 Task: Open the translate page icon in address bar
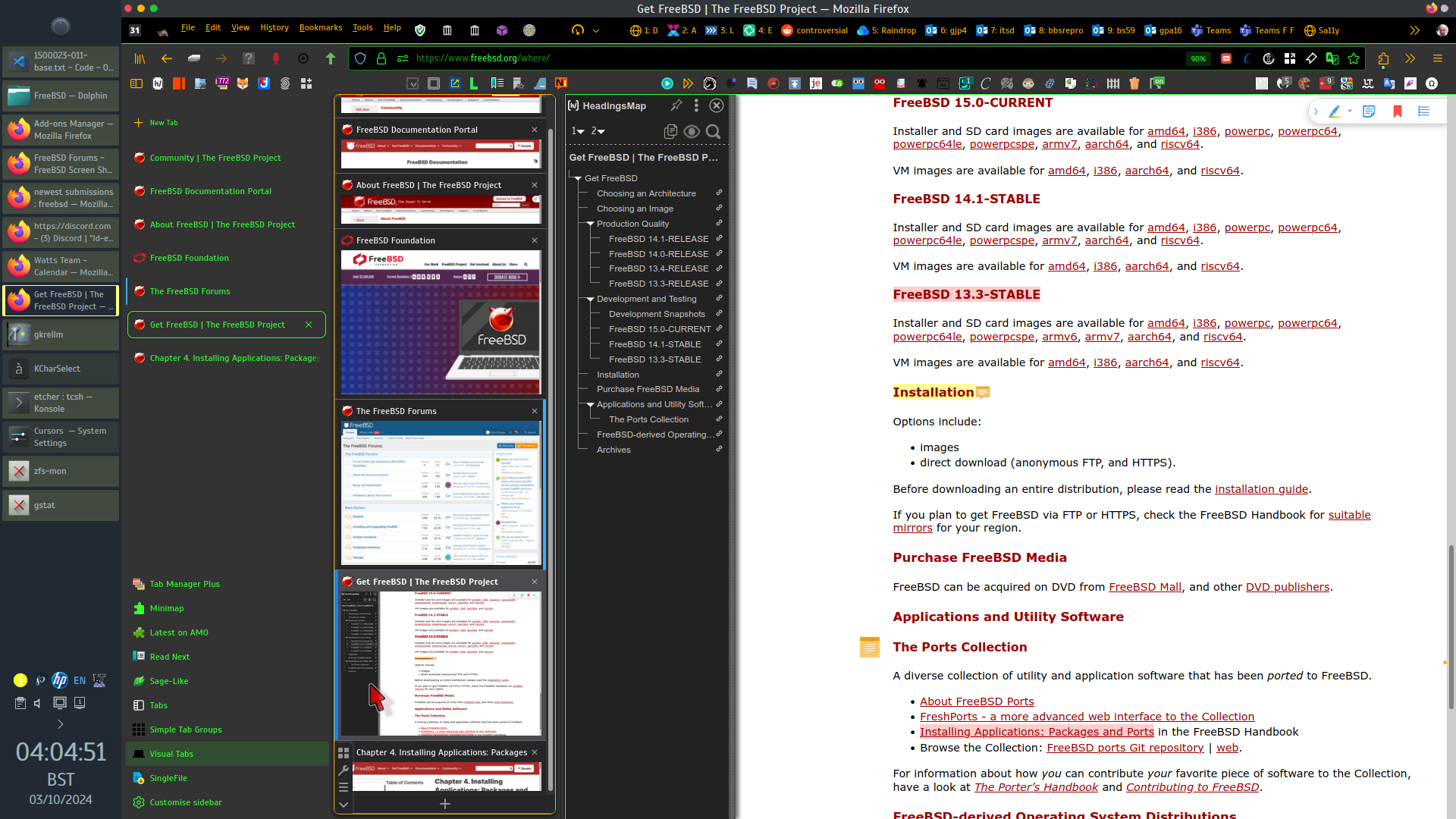[x=1332, y=58]
